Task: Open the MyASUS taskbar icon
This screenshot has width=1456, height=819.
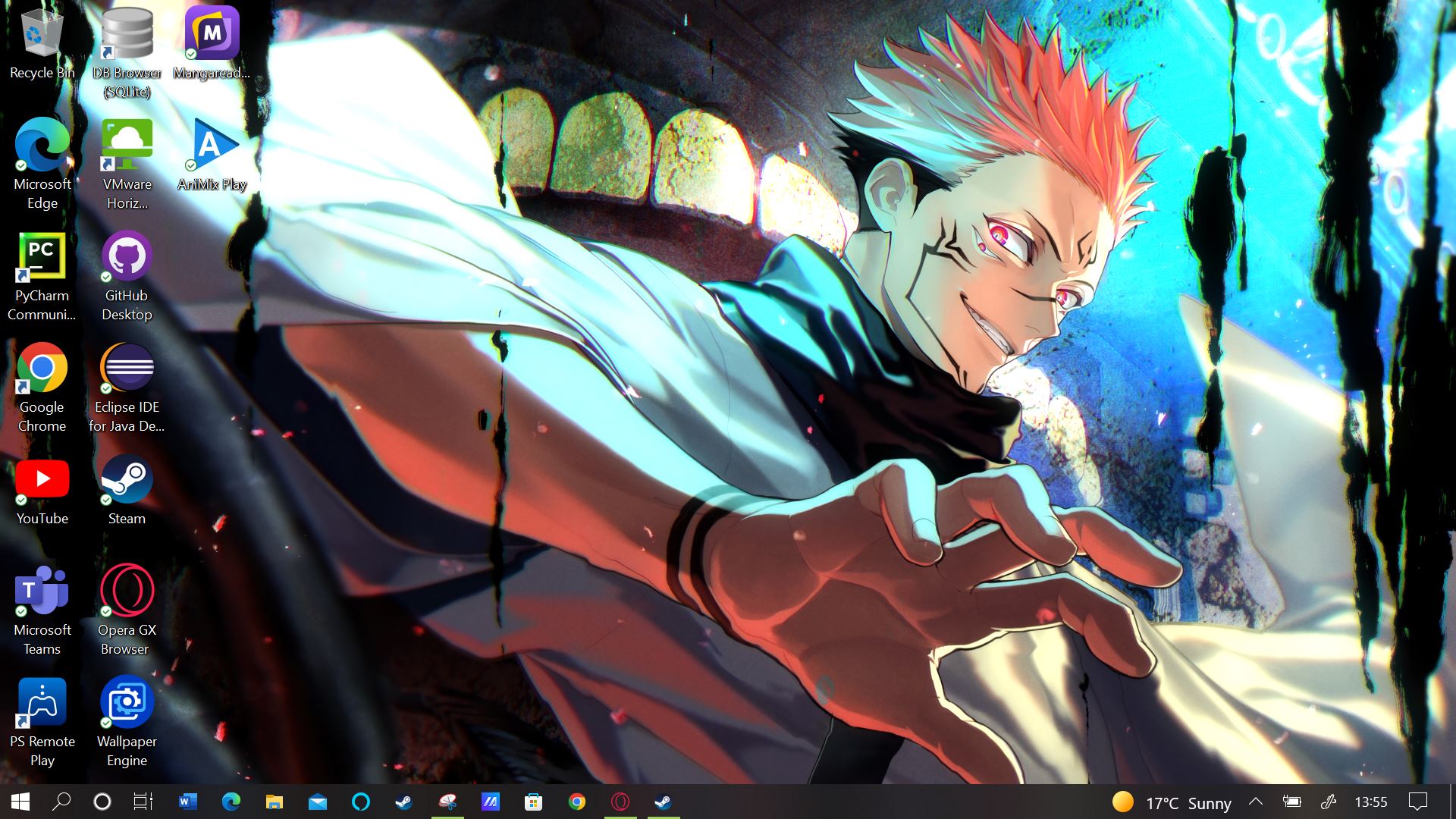Action: coord(491,802)
